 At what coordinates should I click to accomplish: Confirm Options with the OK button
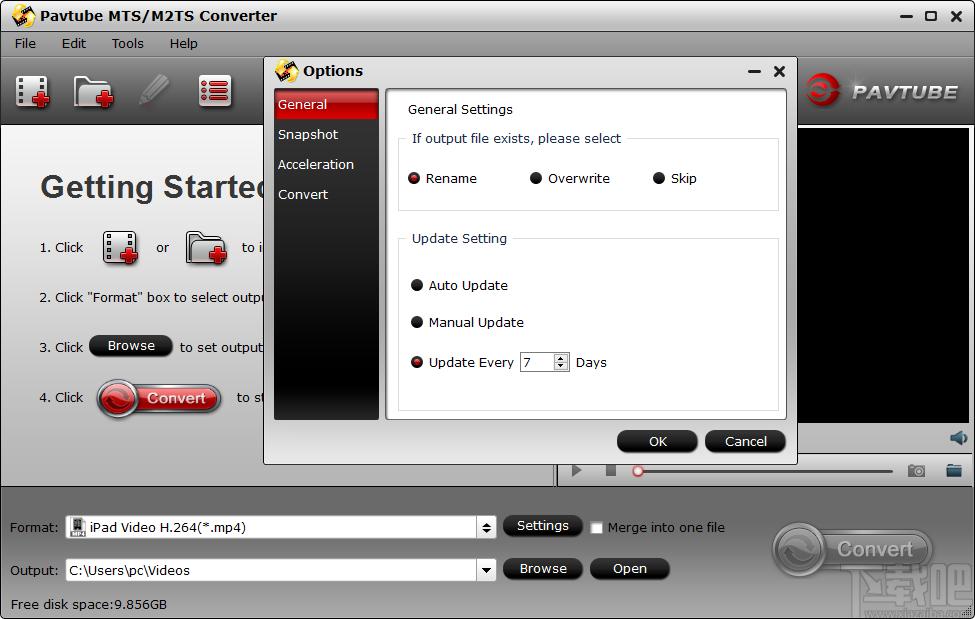657,442
